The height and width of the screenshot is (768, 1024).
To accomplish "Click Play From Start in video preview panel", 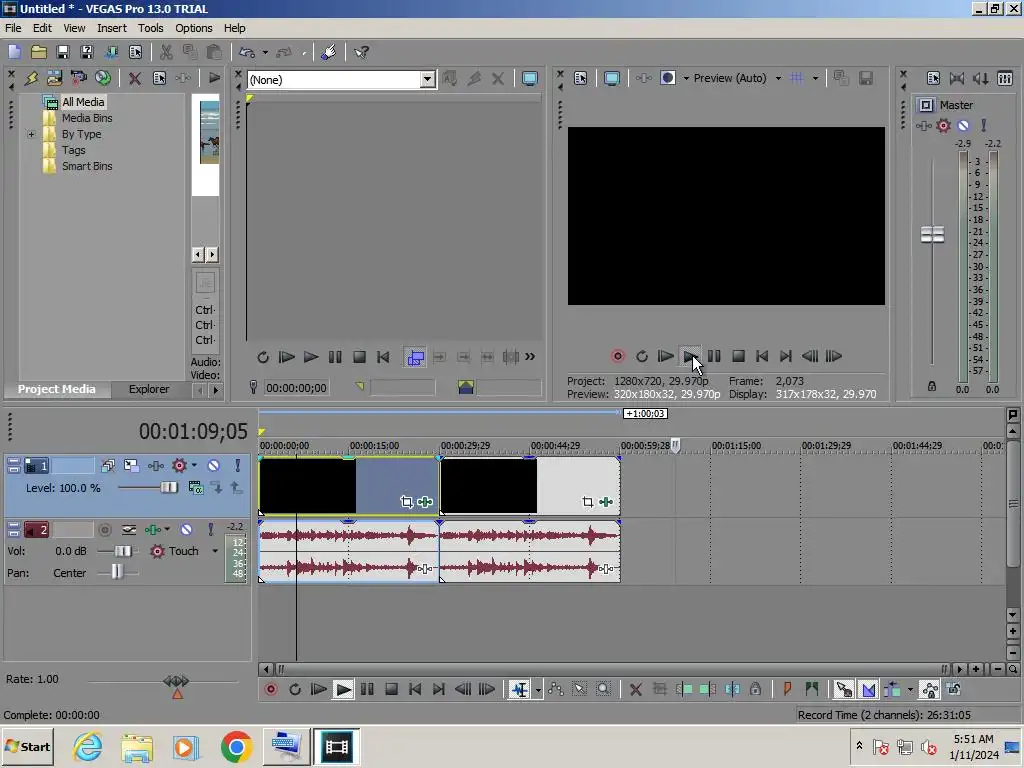I will [x=665, y=356].
